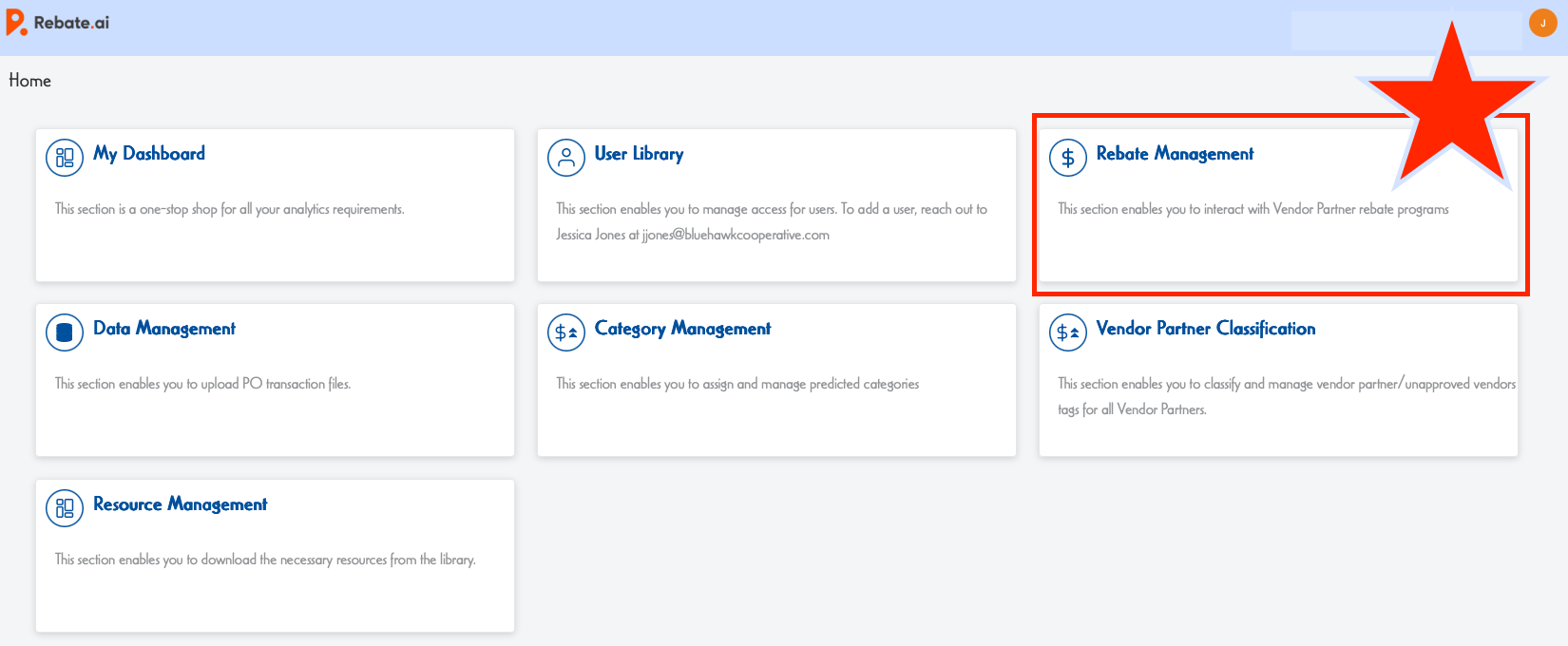Screen dimensions: 1568x646
Task: Open the User Library title link
Action: tap(639, 154)
